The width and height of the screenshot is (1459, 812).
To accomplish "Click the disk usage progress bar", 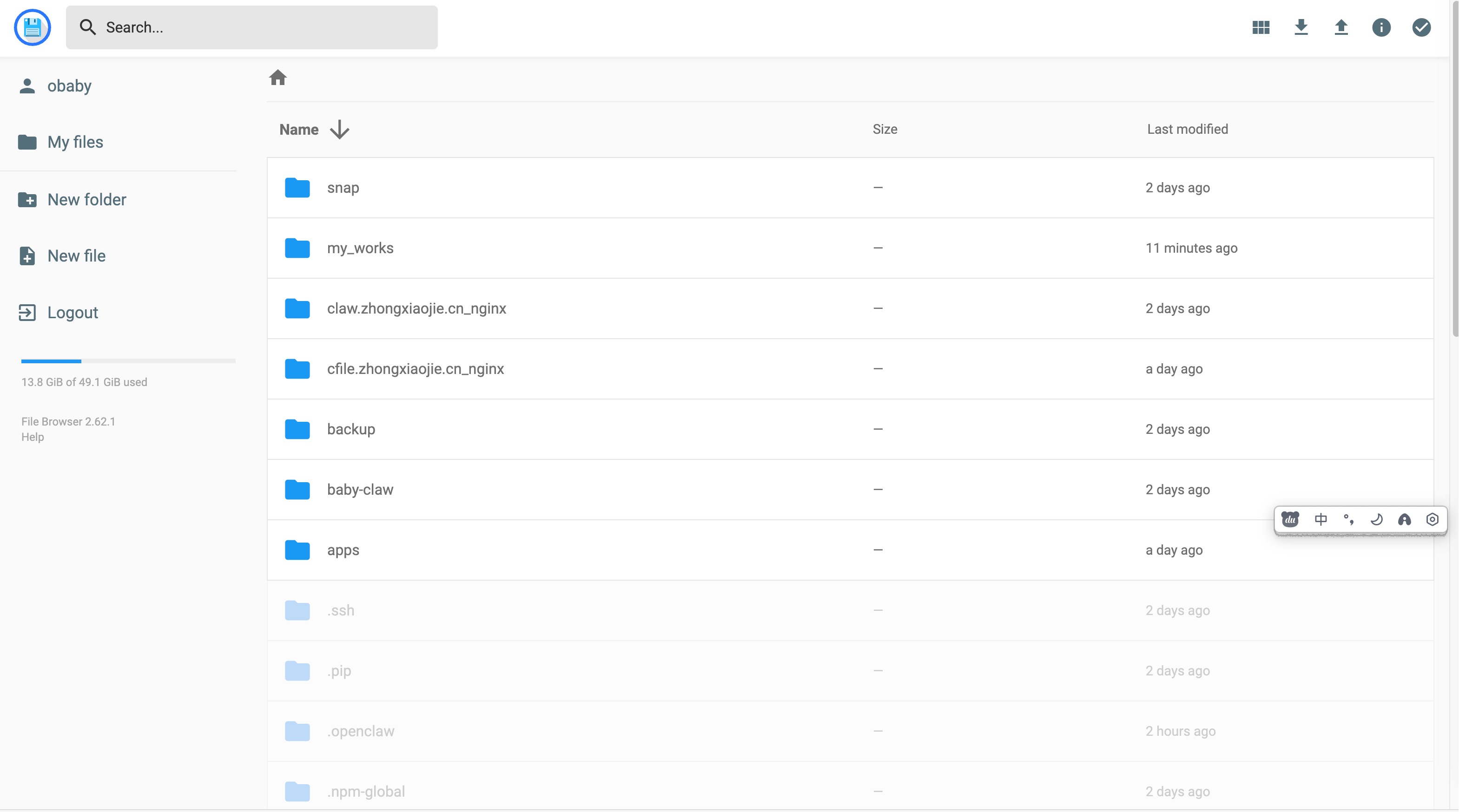I will [x=128, y=360].
